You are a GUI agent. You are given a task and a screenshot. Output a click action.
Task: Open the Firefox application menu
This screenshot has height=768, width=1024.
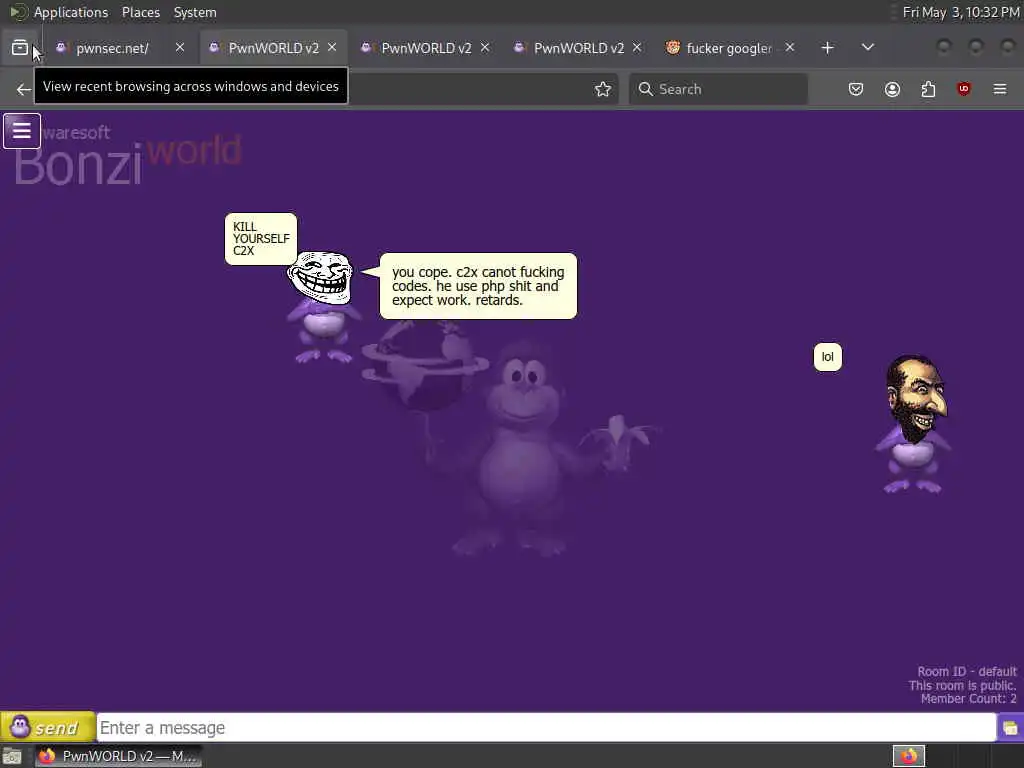1000,89
